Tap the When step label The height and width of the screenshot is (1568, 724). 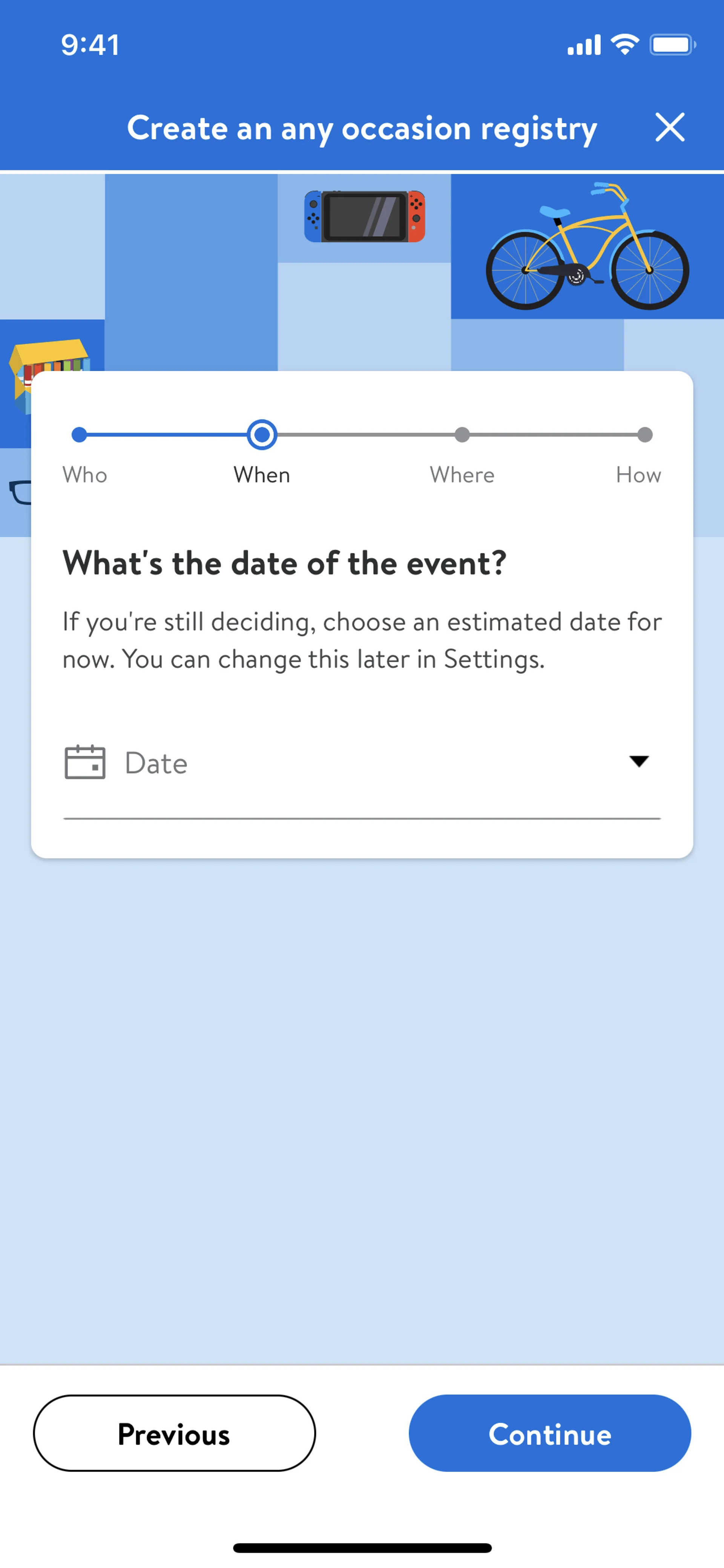(x=262, y=475)
